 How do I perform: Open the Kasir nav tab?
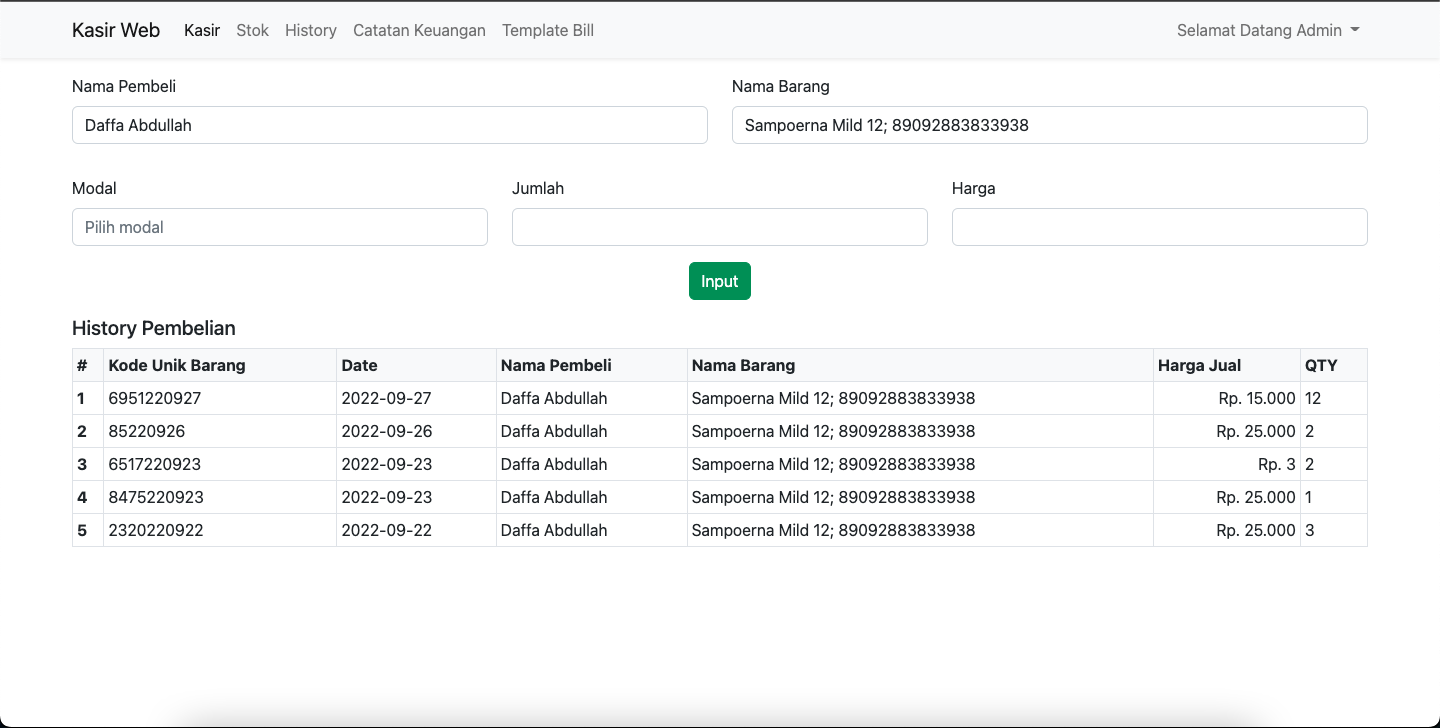202,30
